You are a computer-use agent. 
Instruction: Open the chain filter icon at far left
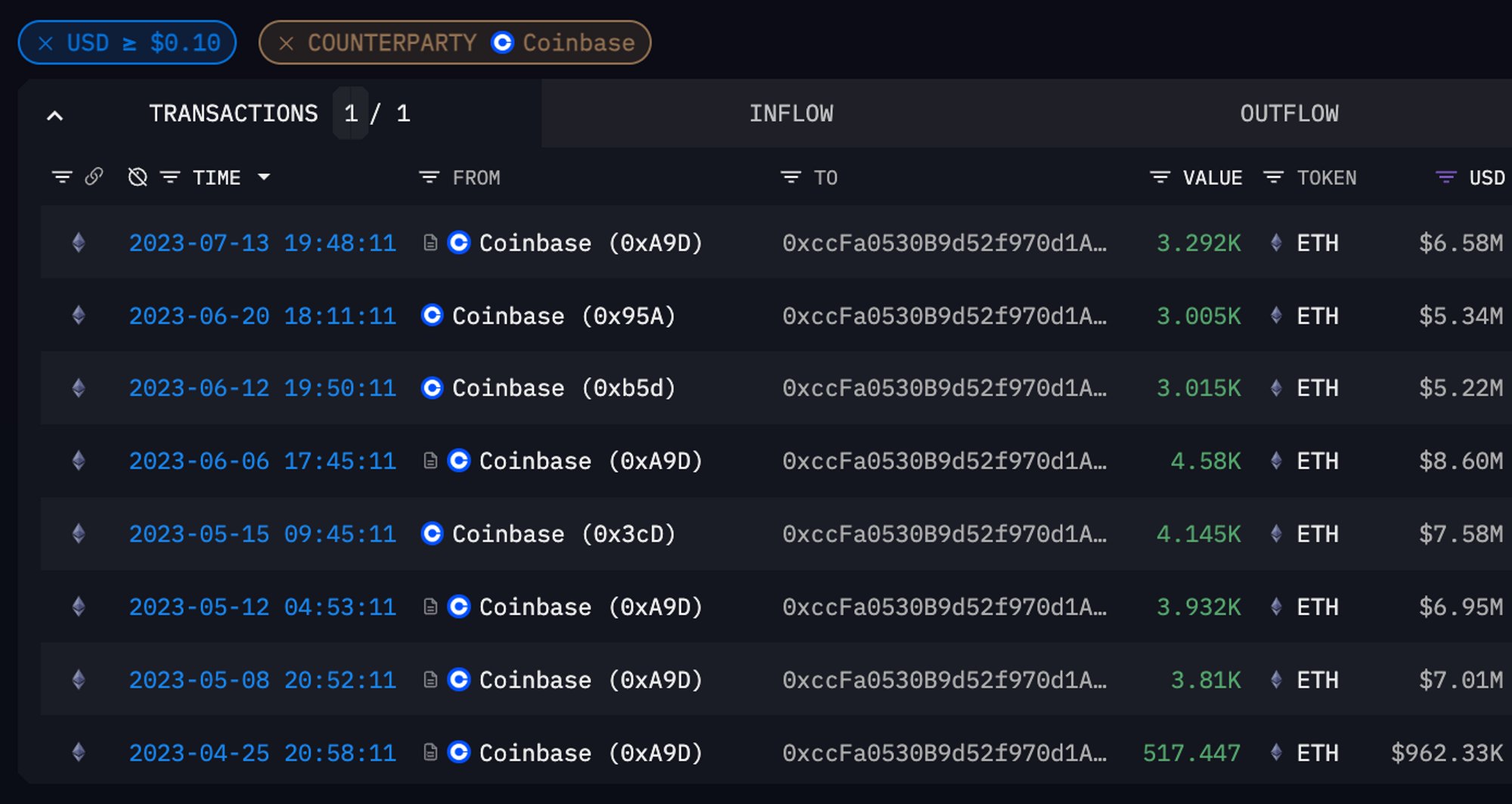pyautogui.click(x=62, y=177)
